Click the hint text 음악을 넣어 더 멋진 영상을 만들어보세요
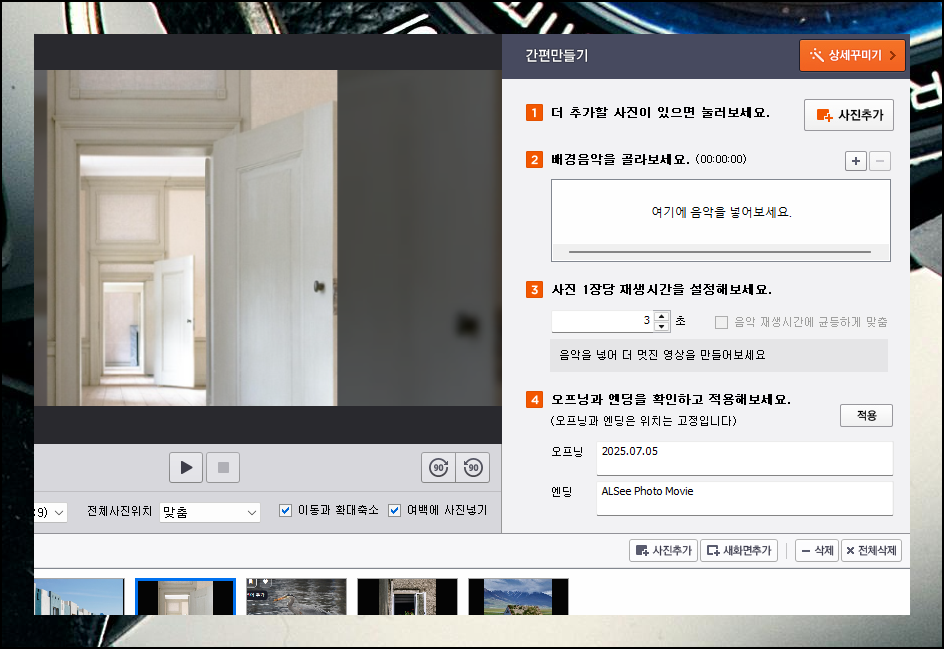Image resolution: width=944 pixels, height=649 pixels. (x=662, y=355)
